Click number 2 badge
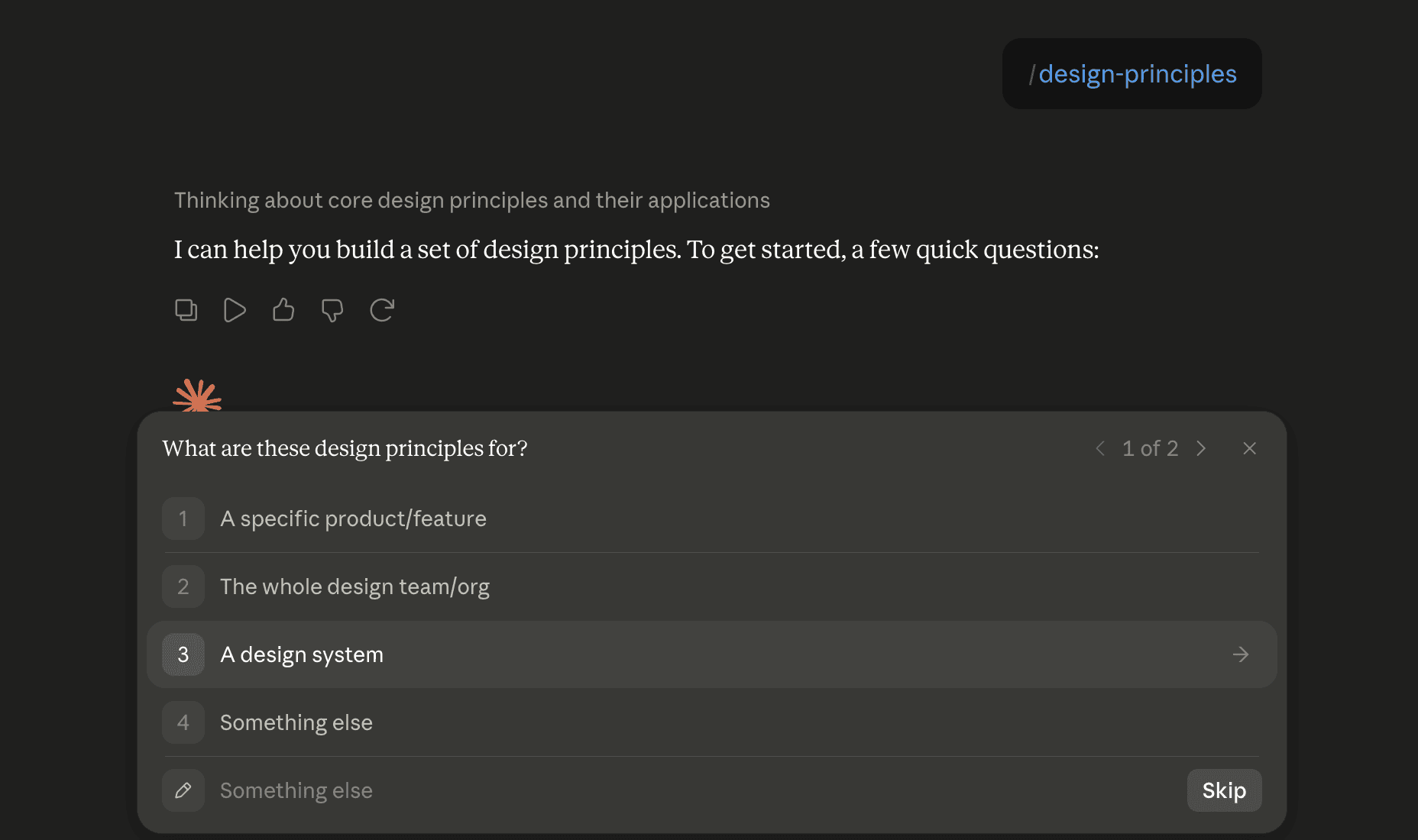This screenshot has width=1418, height=840. click(x=183, y=586)
